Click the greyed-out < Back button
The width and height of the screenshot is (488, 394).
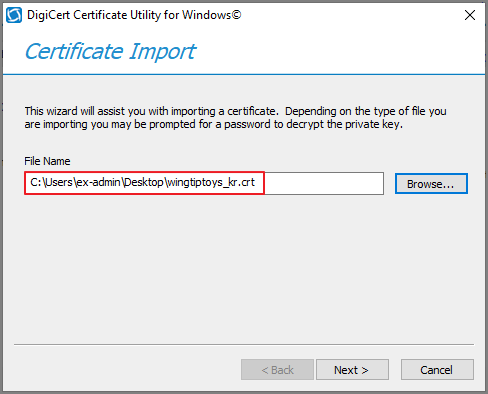point(277,369)
